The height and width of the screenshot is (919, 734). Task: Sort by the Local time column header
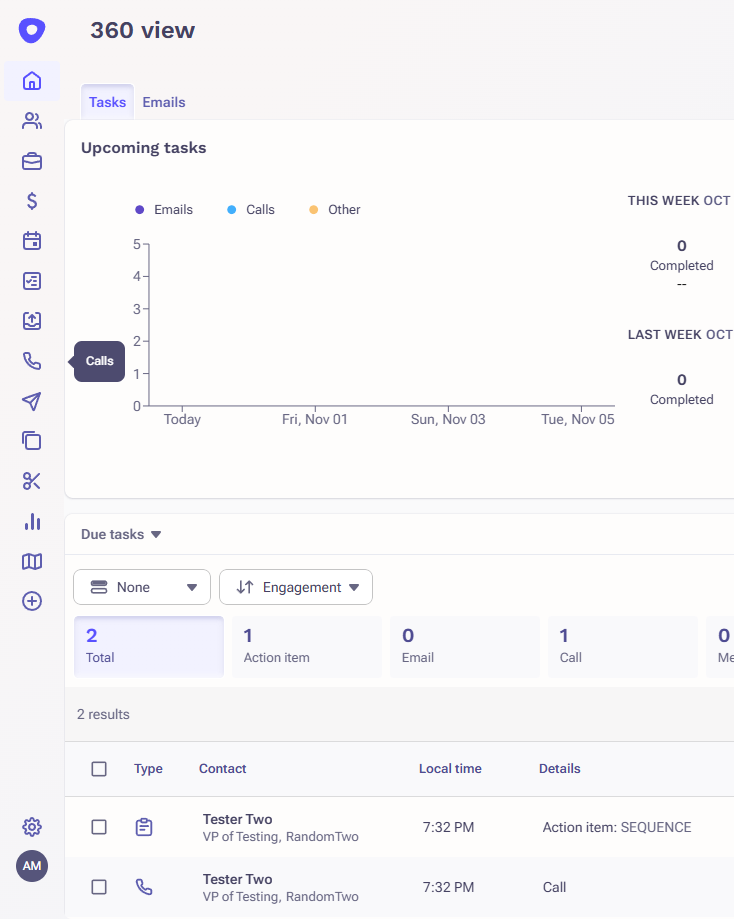click(450, 768)
